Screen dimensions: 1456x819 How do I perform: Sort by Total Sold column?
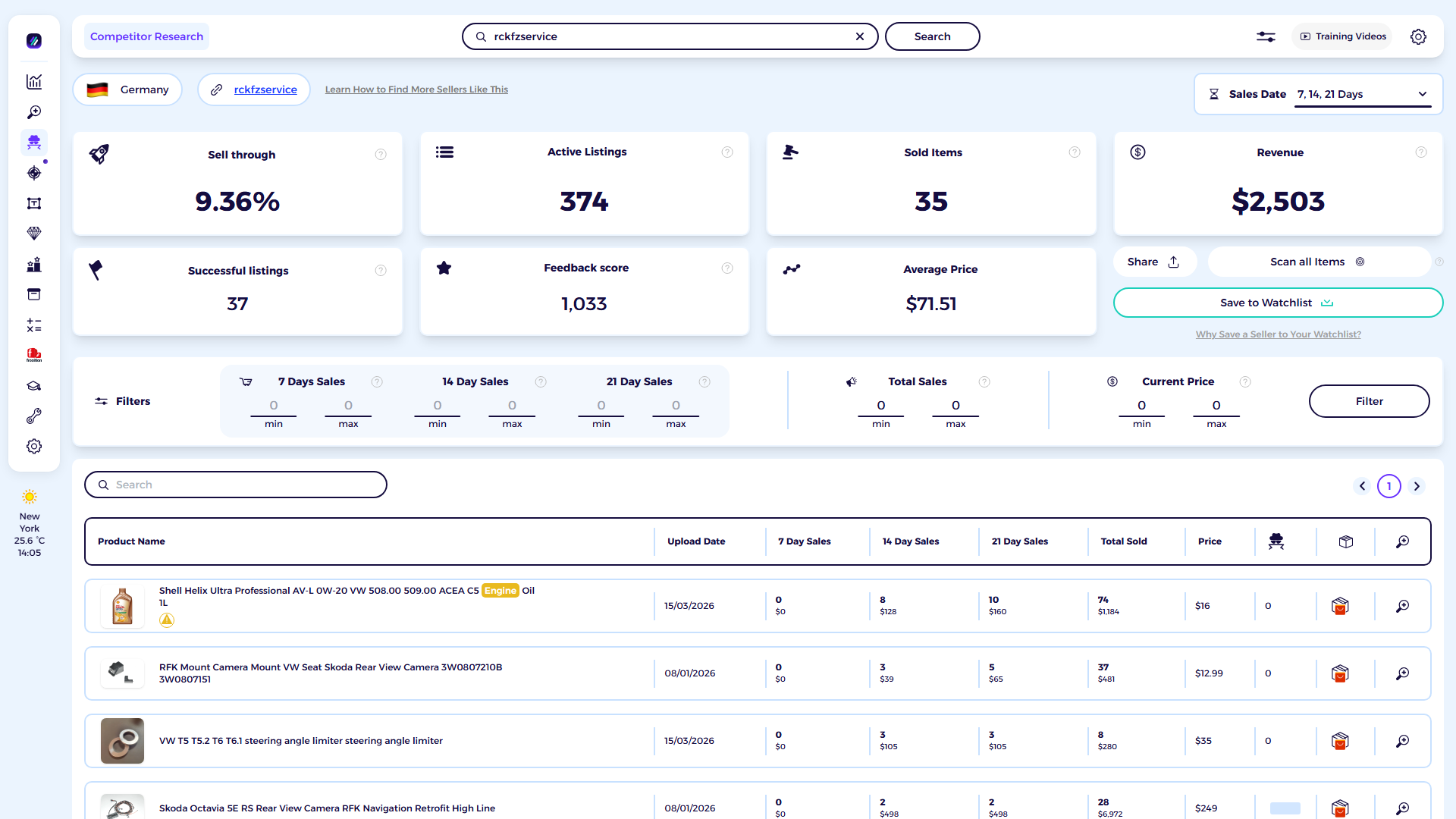(x=1124, y=541)
